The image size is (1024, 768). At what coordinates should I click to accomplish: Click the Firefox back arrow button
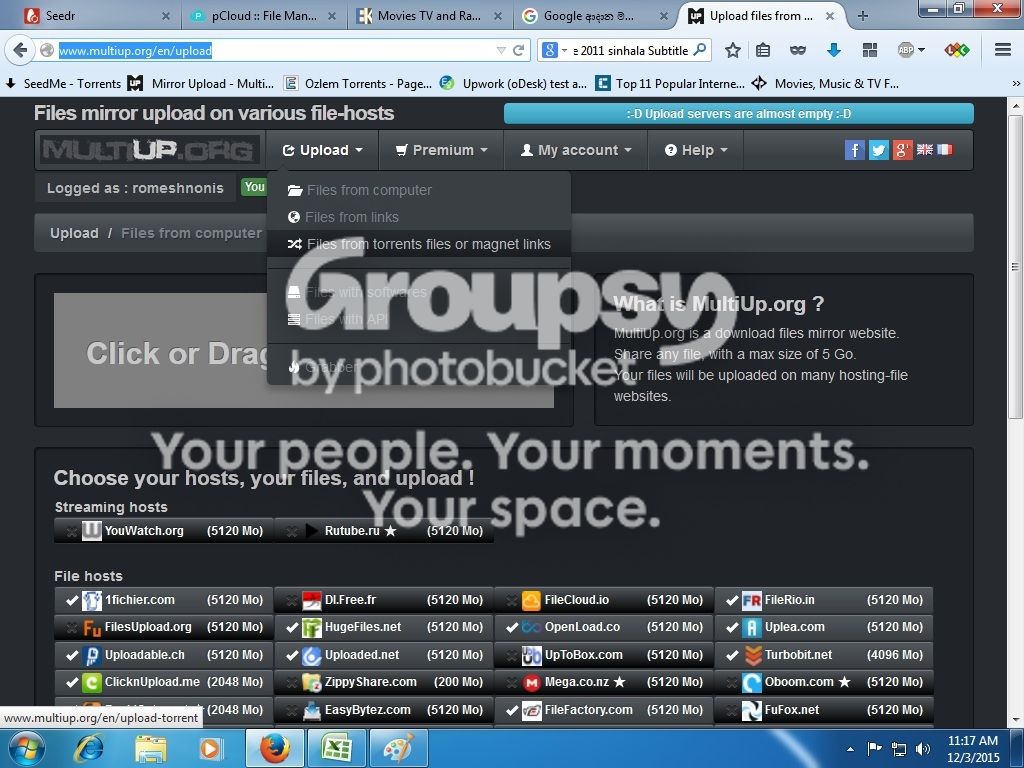[x=20, y=50]
